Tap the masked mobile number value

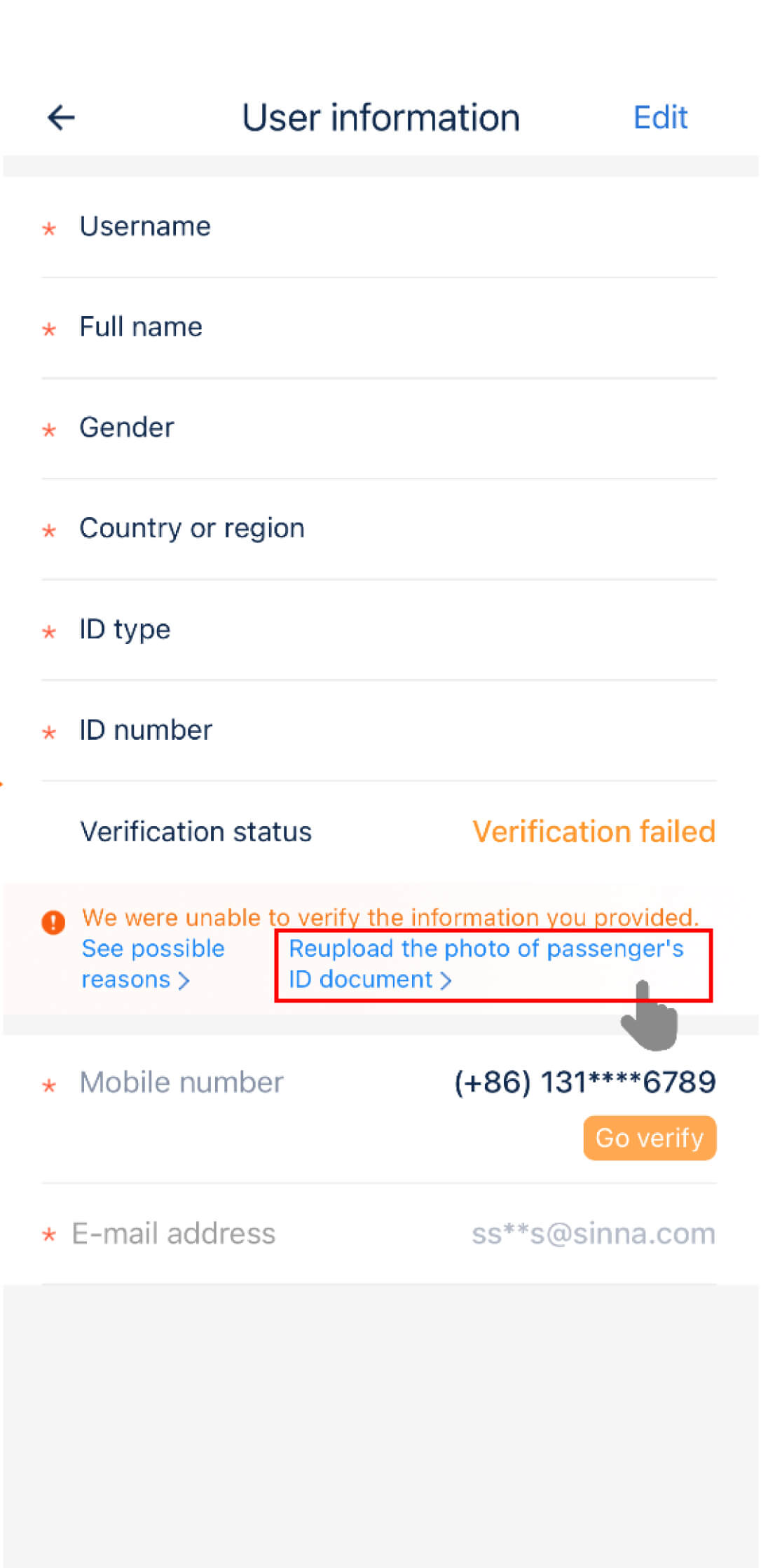(x=584, y=1082)
